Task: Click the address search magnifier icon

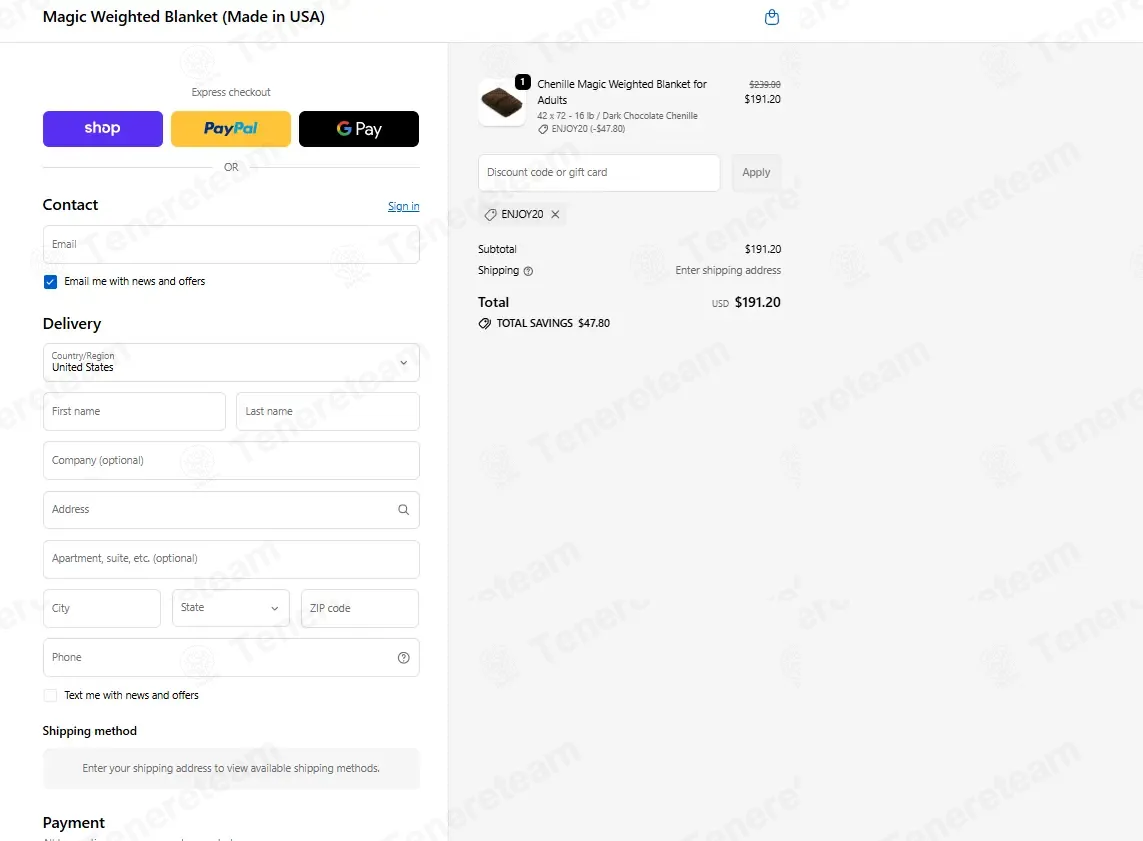Action: [403, 509]
